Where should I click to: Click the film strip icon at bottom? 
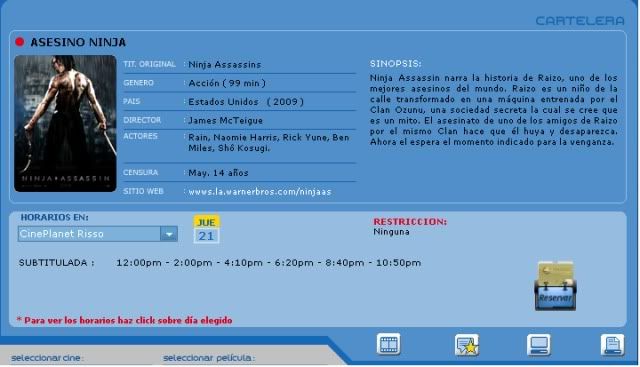coord(388,344)
